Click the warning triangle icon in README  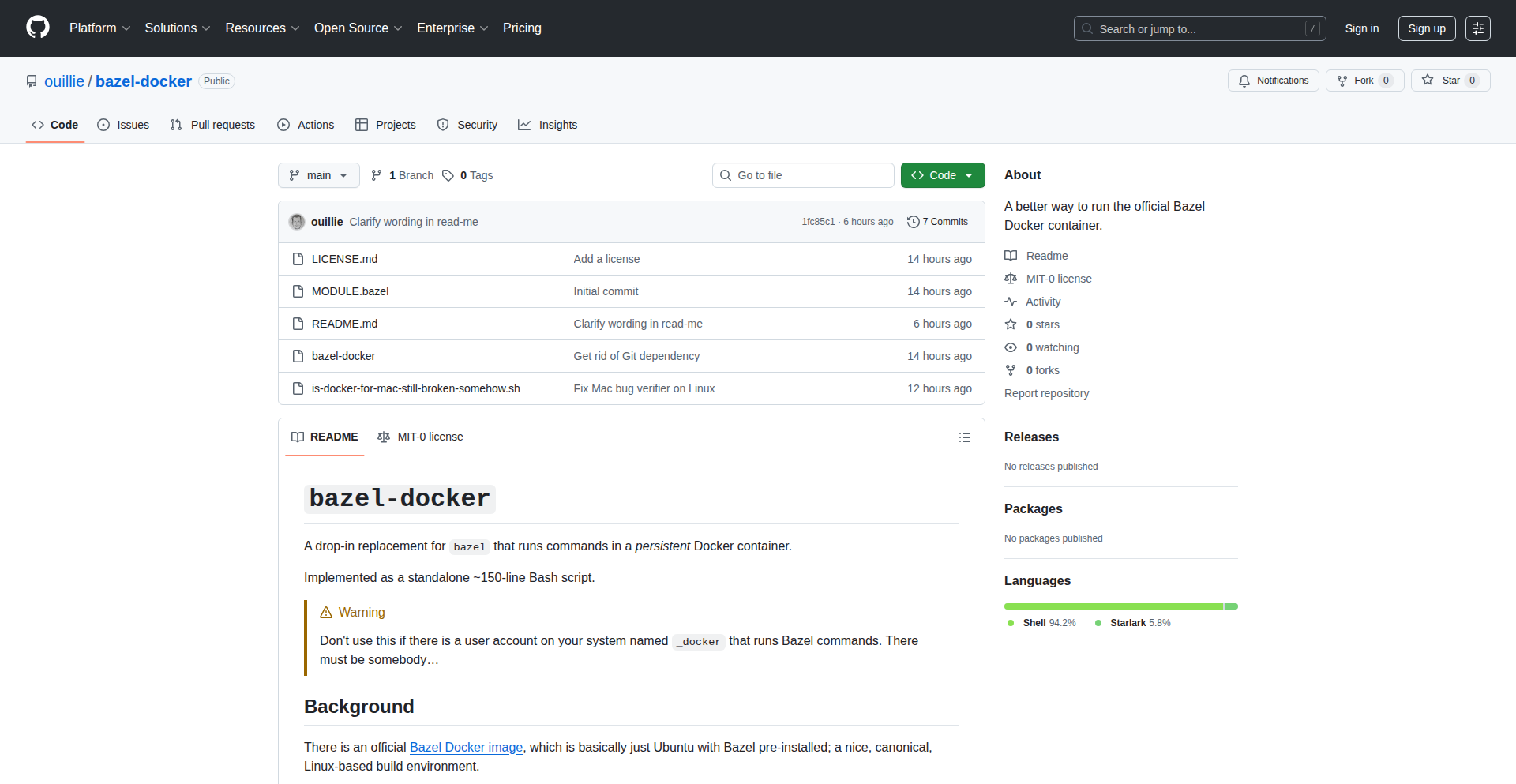326,613
